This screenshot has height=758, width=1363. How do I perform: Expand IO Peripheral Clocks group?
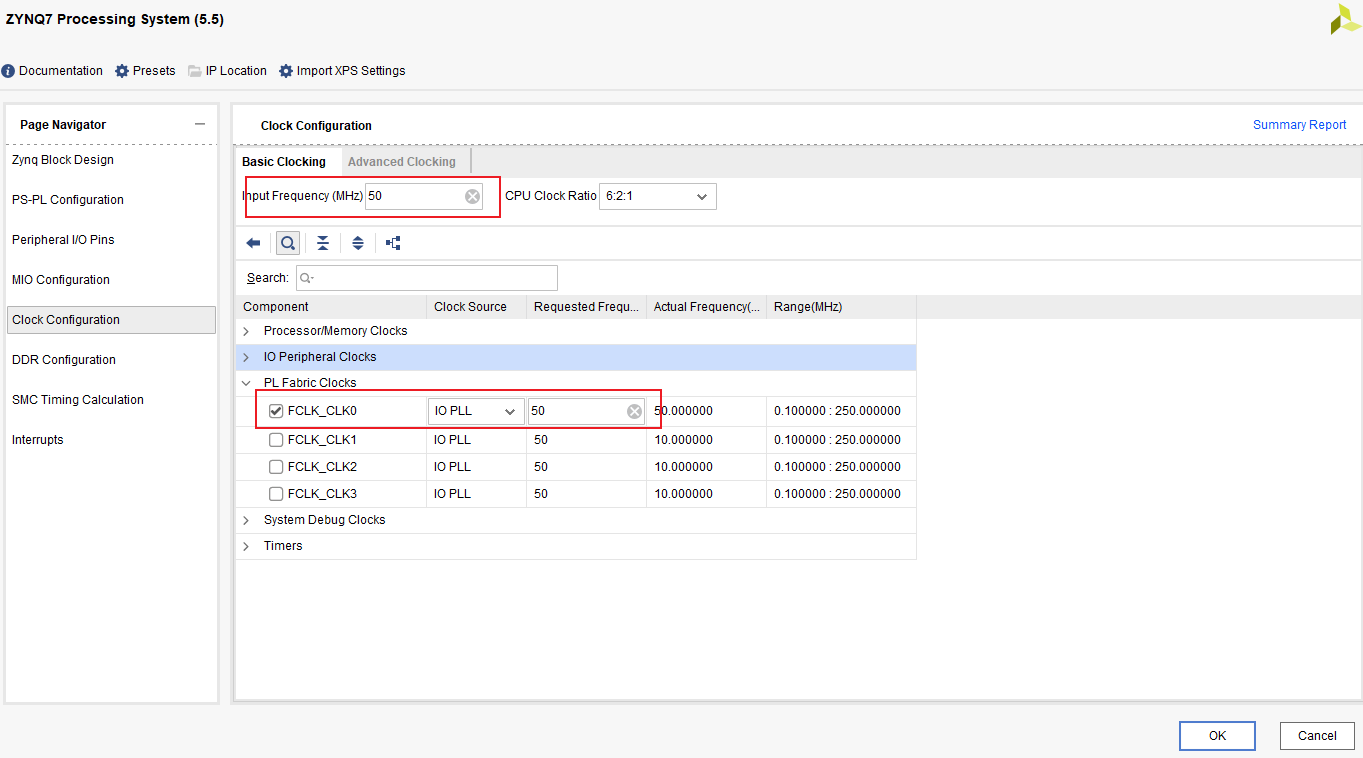[246, 357]
